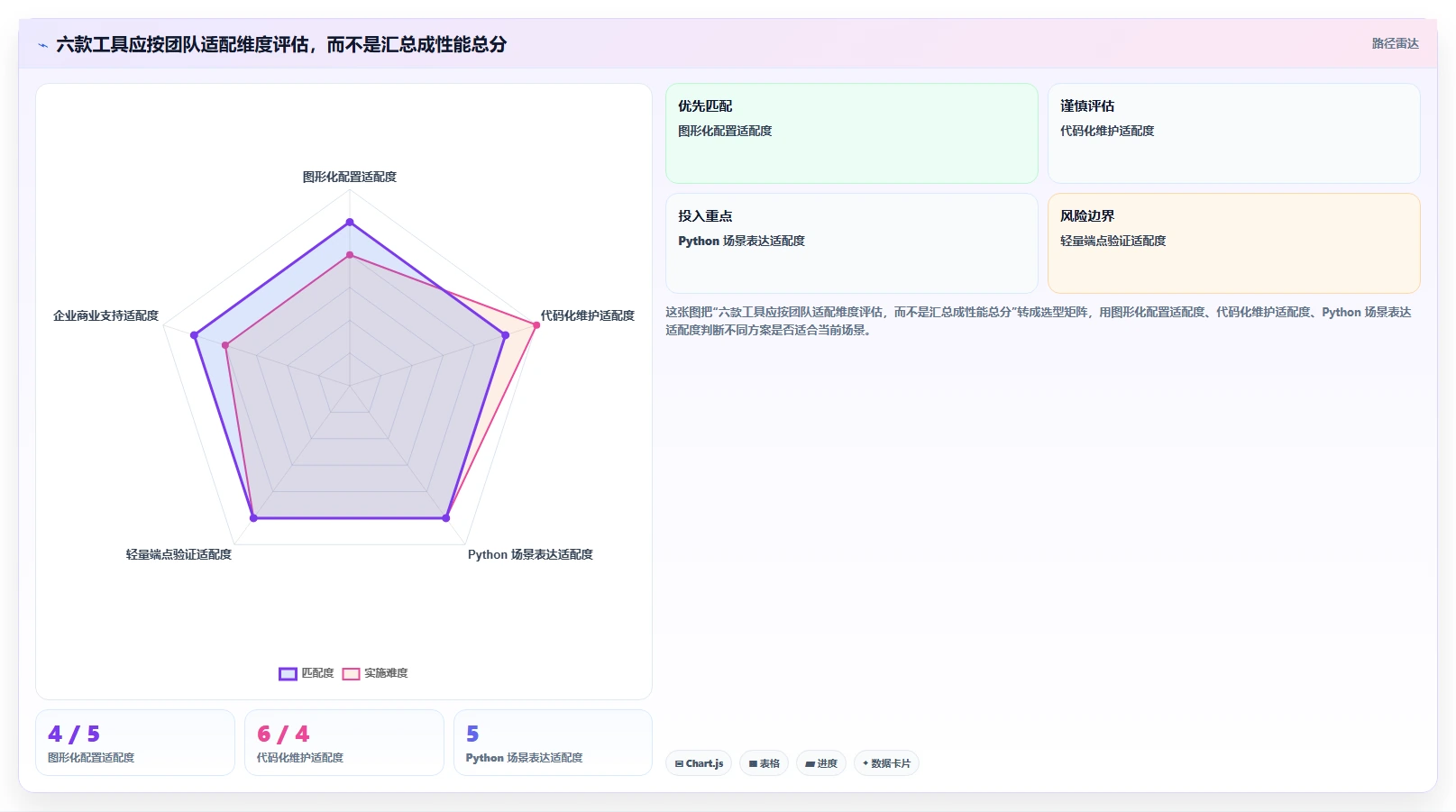
Task: Click the 企业商业支持适配度 radar axis label
Action: point(105,315)
